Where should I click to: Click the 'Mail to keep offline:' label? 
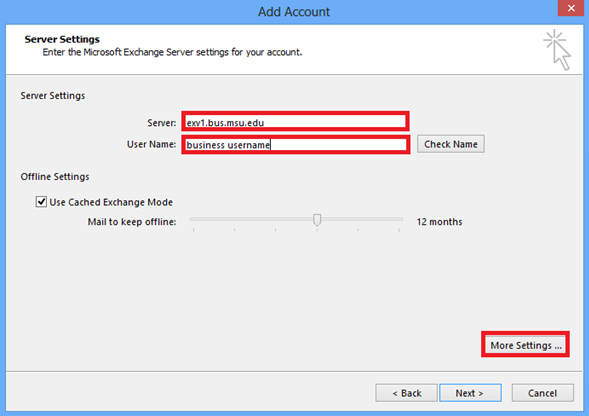pos(132,222)
